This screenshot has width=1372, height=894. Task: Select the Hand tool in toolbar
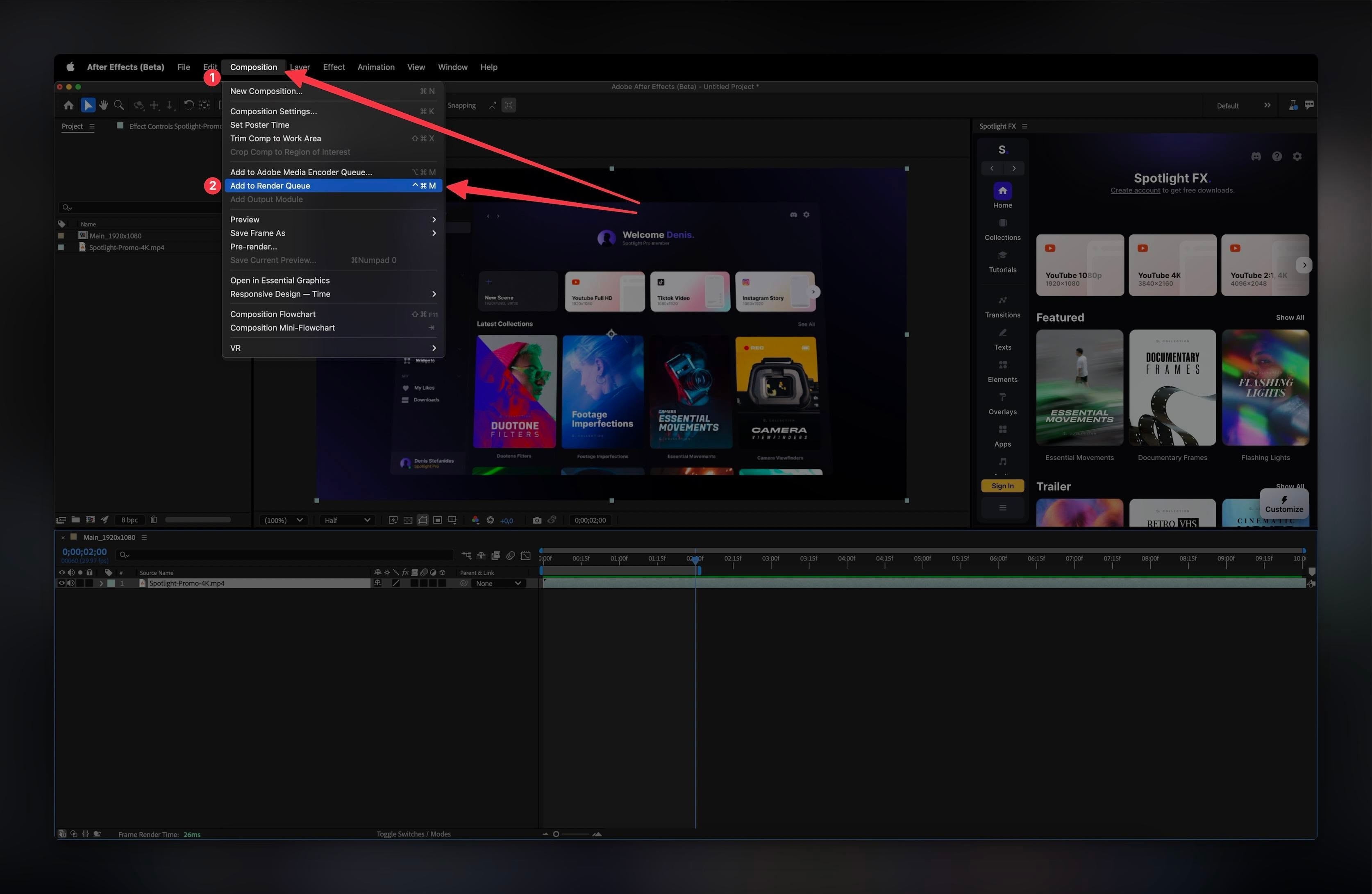(x=104, y=105)
